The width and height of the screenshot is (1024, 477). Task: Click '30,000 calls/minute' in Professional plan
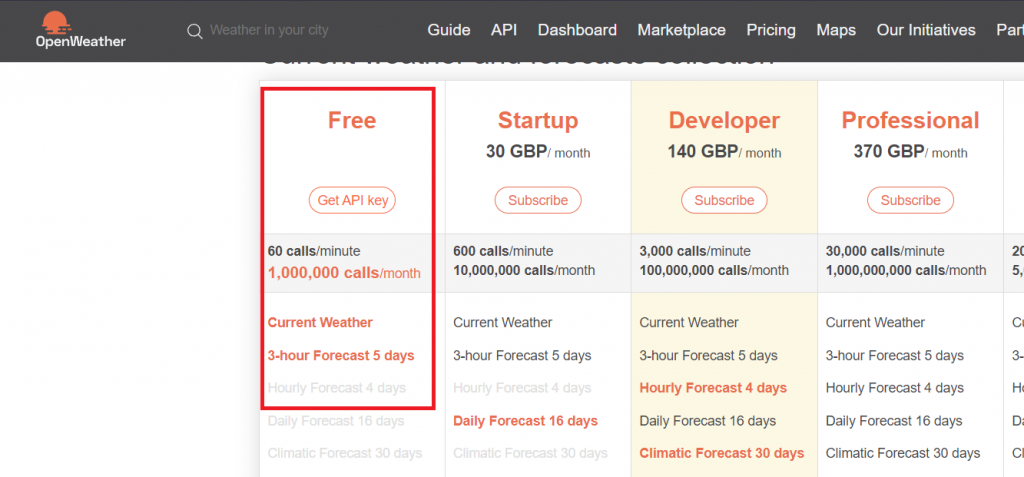coord(885,251)
